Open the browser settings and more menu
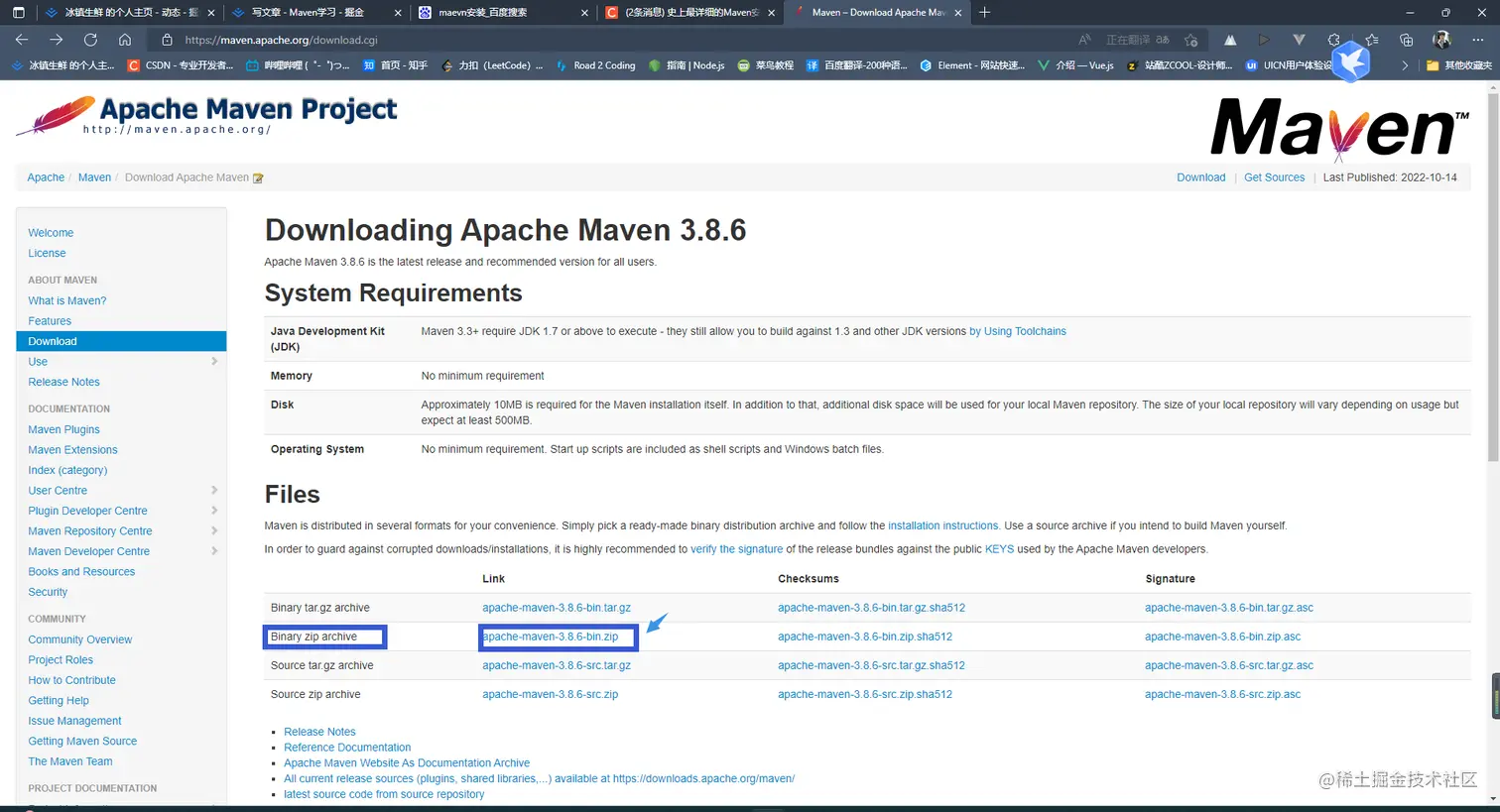 point(1477,40)
